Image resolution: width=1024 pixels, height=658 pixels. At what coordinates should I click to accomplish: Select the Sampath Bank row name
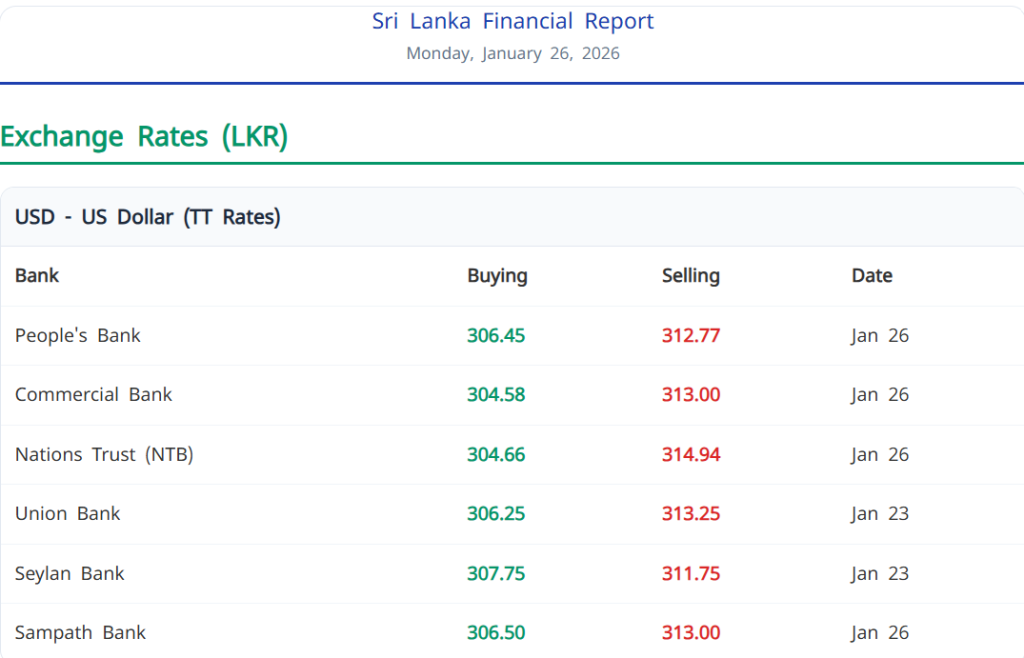(80, 633)
